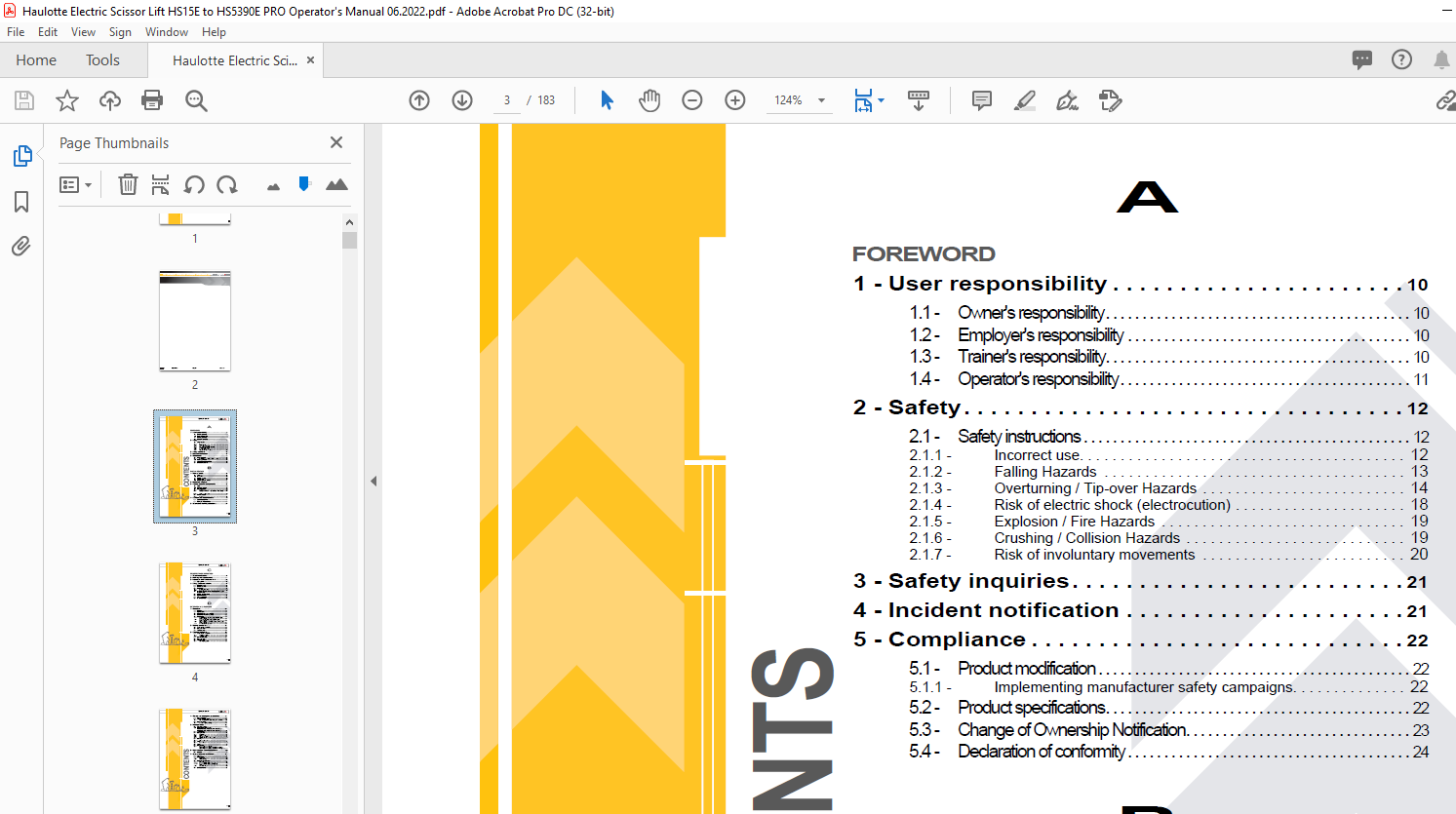Open the Page Thumbnails sidebar icon
1456x814 pixels.
(x=21, y=156)
